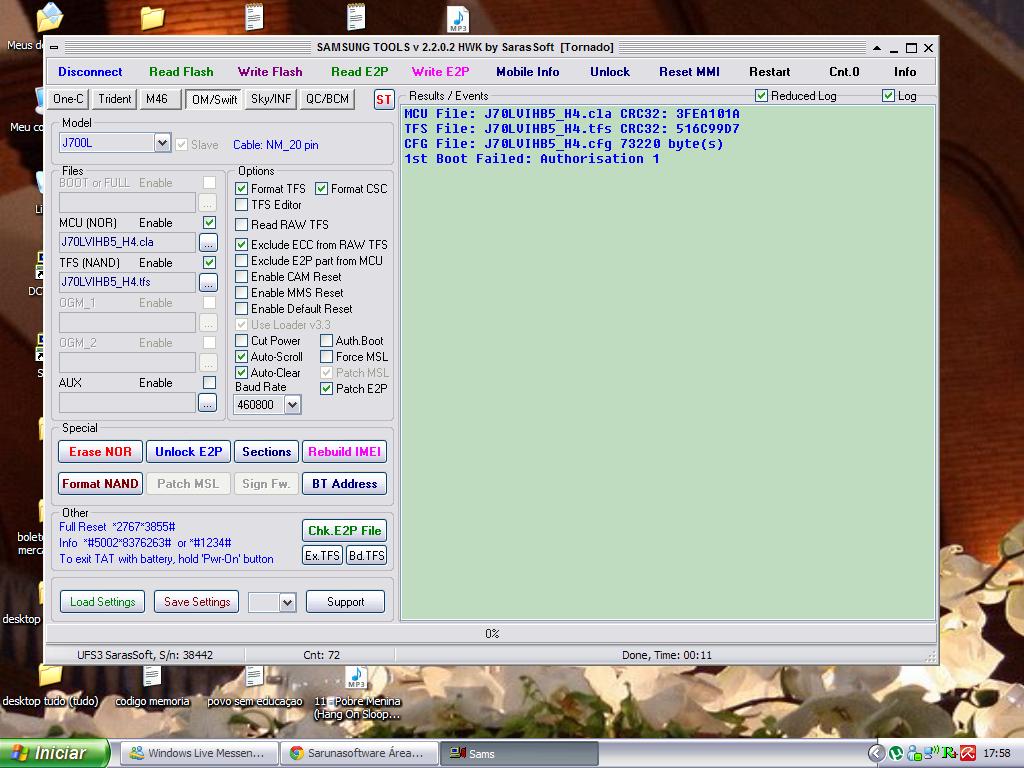Toggle Reduced Log checkbox
Viewport: 1024px width, 768px height.
761,96
